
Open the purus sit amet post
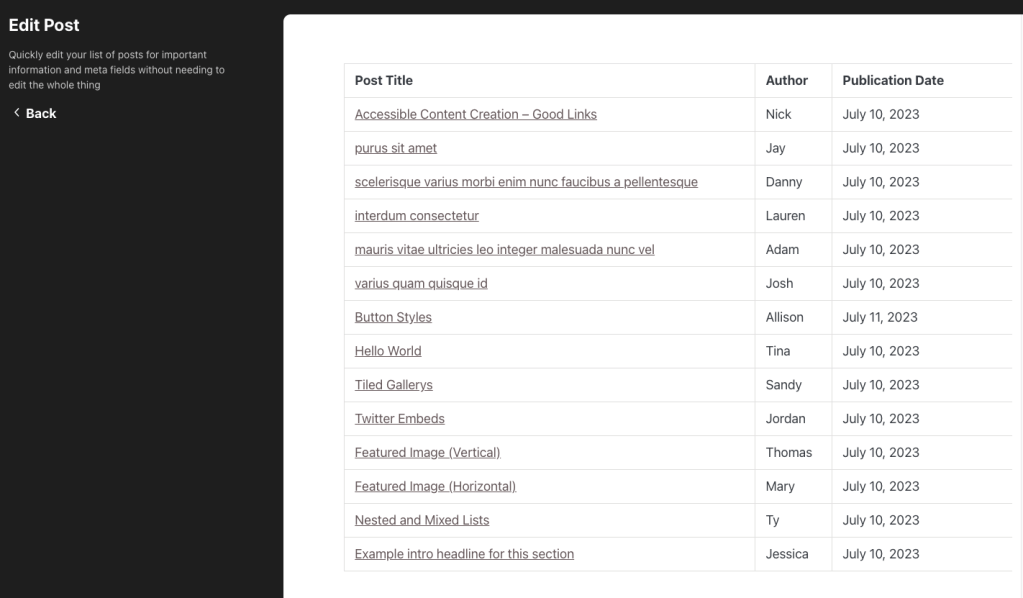click(395, 148)
